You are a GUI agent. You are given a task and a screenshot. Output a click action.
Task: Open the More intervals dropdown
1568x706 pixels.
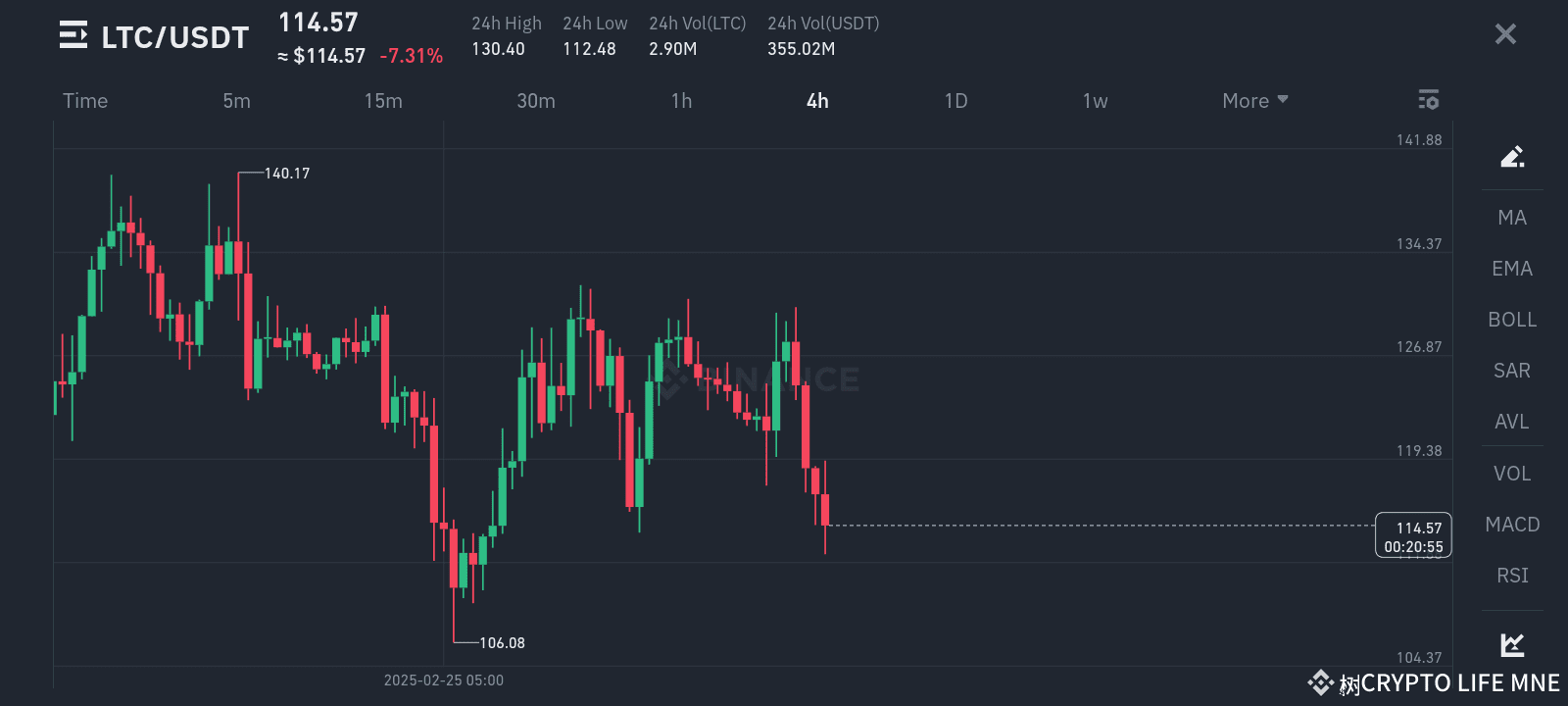pyautogui.click(x=1253, y=100)
